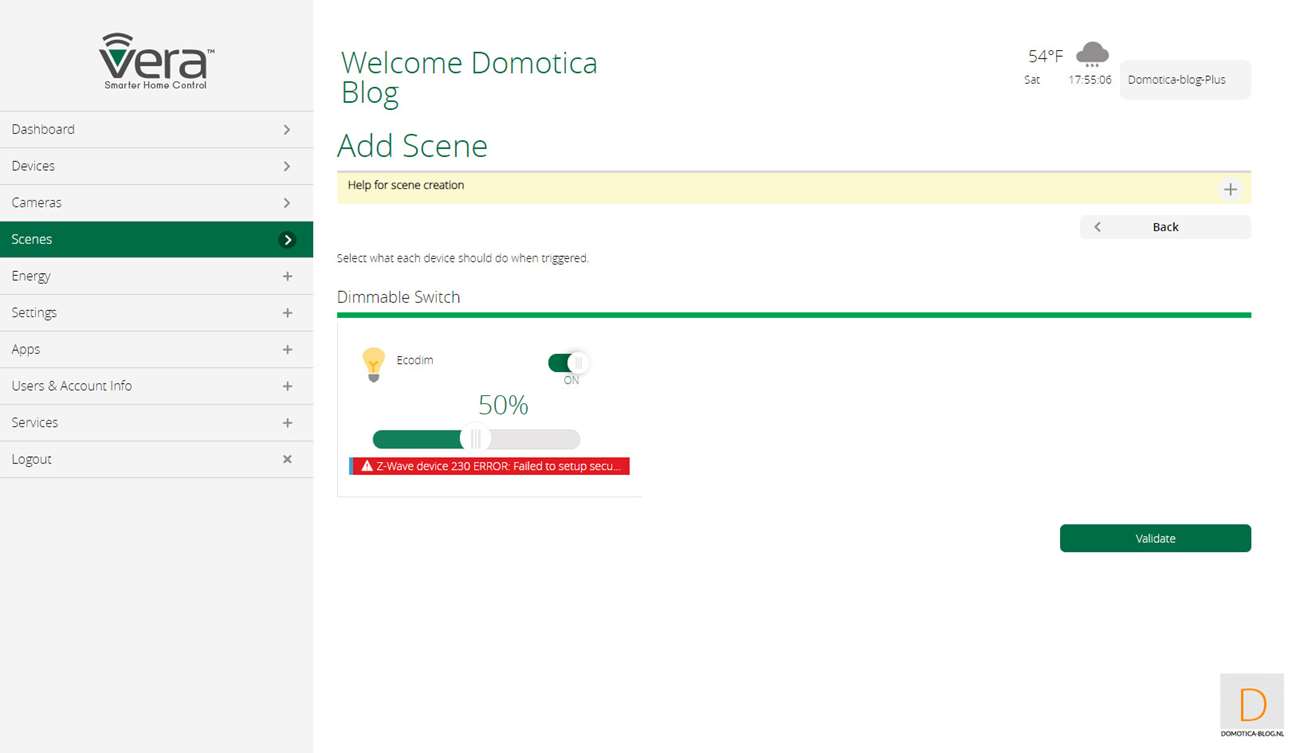Click the Logout X icon
Screen dimensions: 1300x753
287,459
